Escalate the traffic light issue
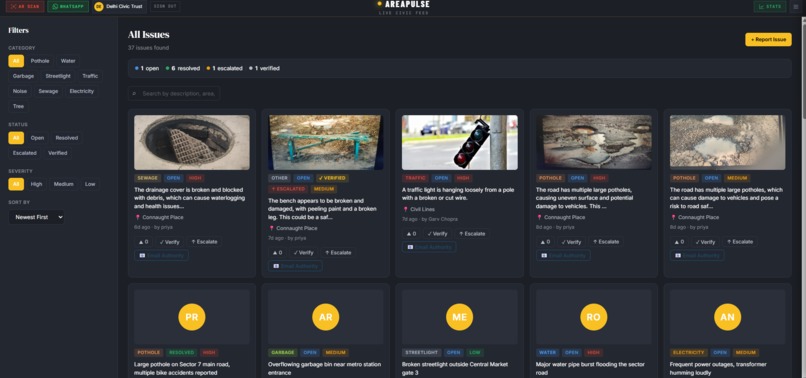806x378 pixels. coord(472,233)
